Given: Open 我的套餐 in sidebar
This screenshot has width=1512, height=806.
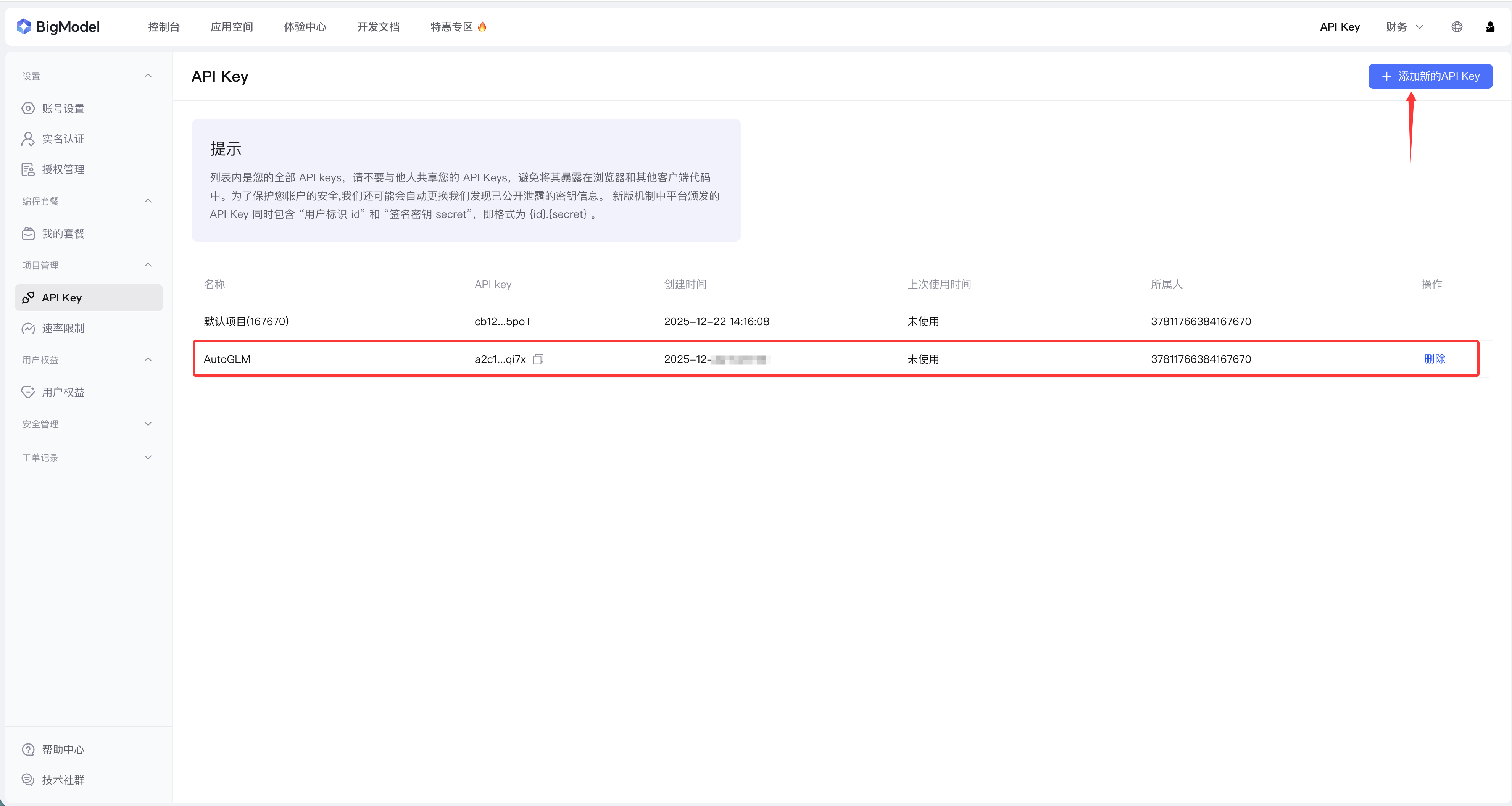Looking at the screenshot, I should click(63, 234).
